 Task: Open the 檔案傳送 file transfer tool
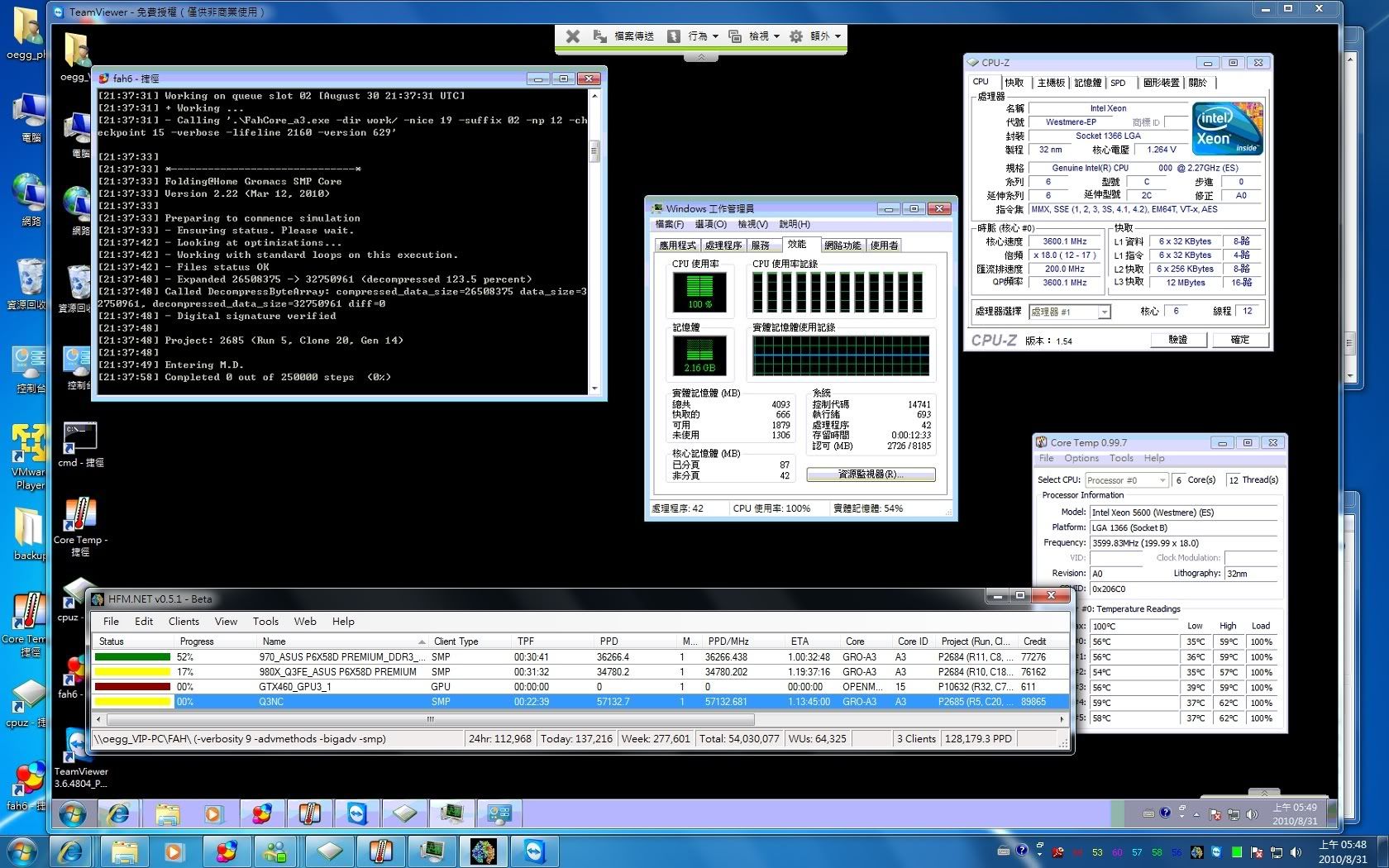pyautogui.click(x=624, y=36)
